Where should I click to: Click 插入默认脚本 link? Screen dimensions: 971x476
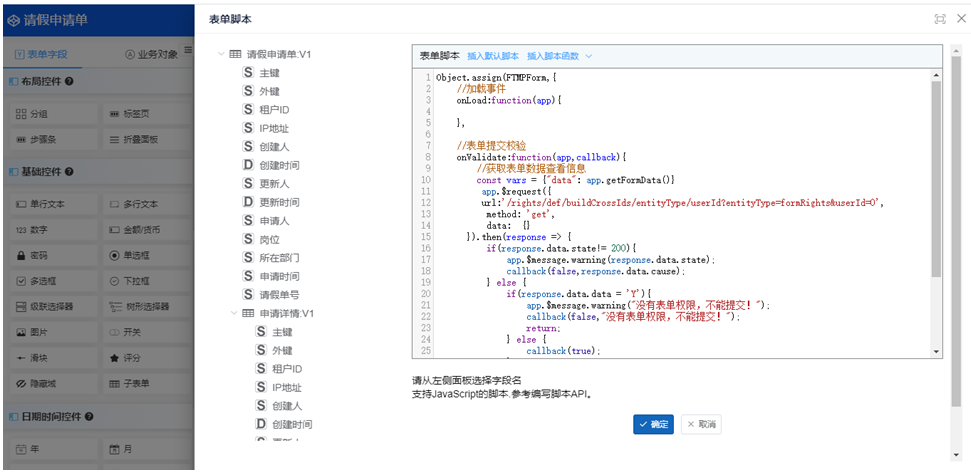tap(493, 56)
